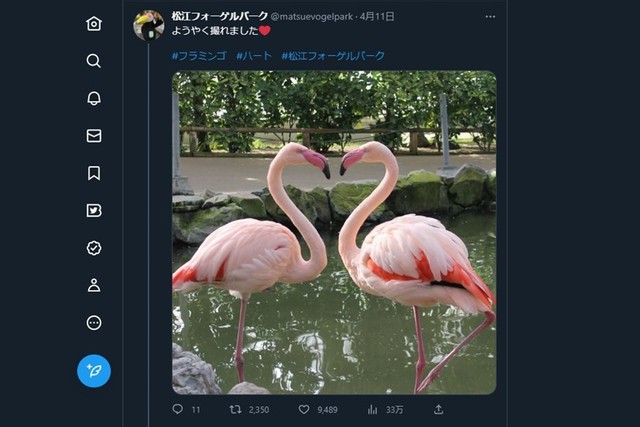
Task: Go to the Home timeline icon
Action: pos(94,23)
